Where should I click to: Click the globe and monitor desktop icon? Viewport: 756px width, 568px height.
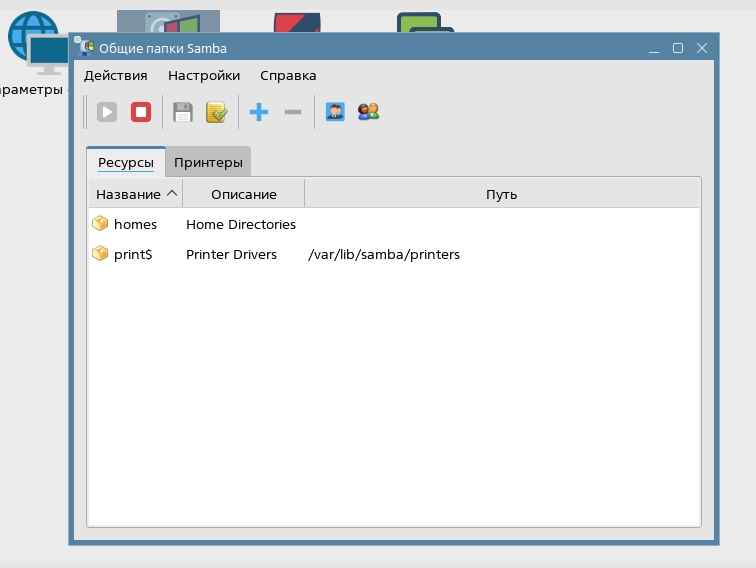pos(38,43)
